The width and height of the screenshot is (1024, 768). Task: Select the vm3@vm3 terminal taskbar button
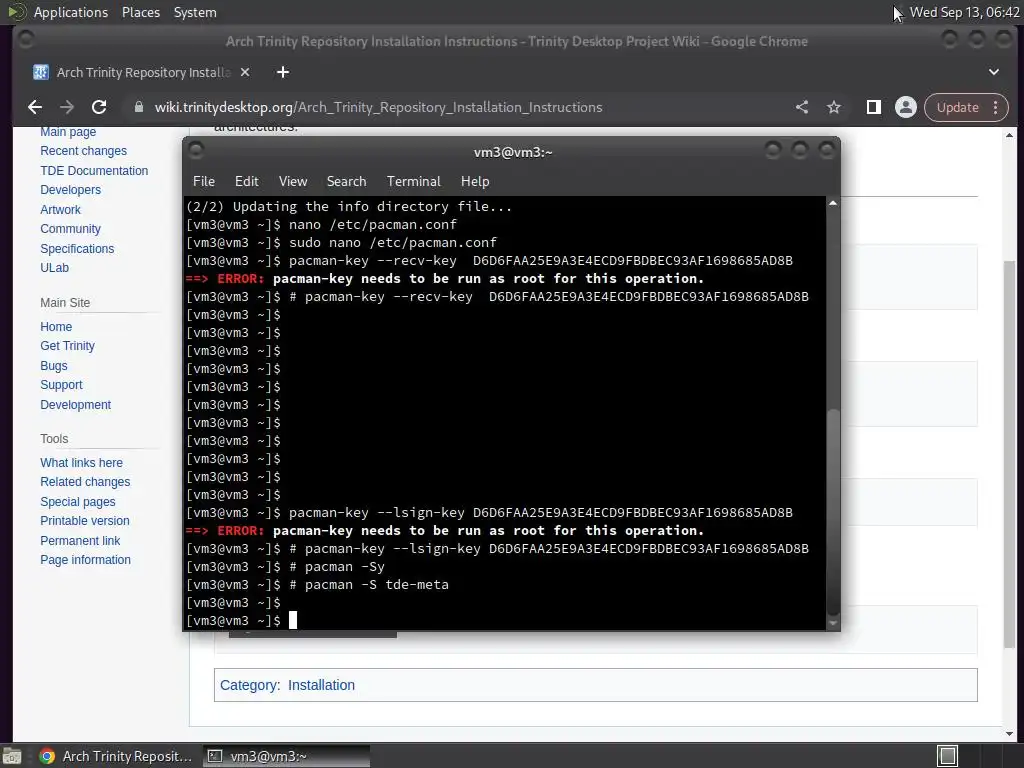click(x=287, y=756)
